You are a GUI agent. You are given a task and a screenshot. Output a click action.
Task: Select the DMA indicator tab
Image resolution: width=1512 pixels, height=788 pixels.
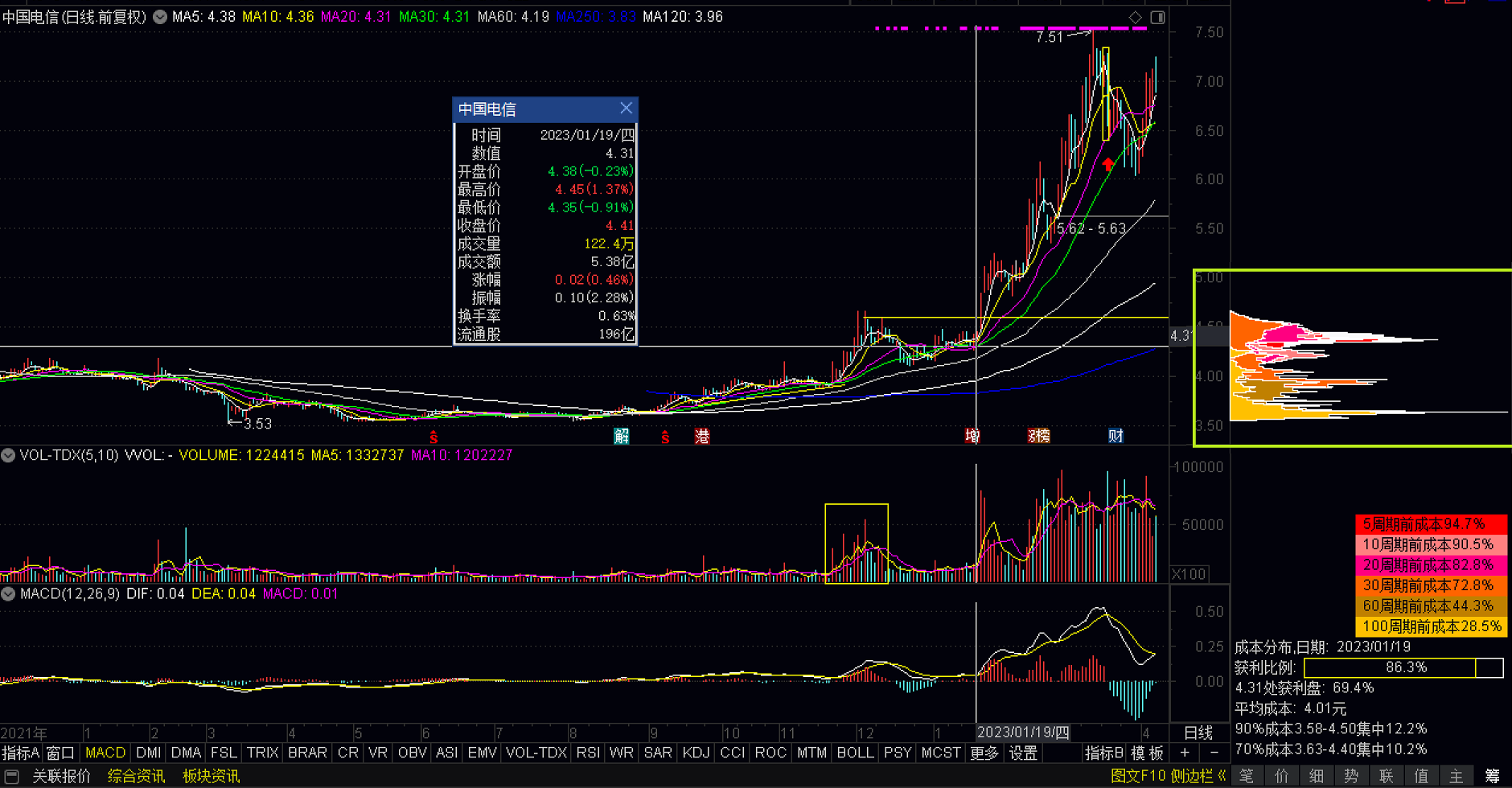pos(186,753)
